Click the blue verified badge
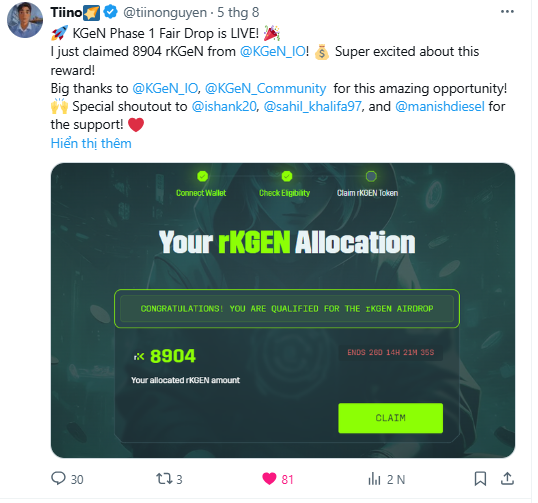The image size is (538, 503). [110, 13]
